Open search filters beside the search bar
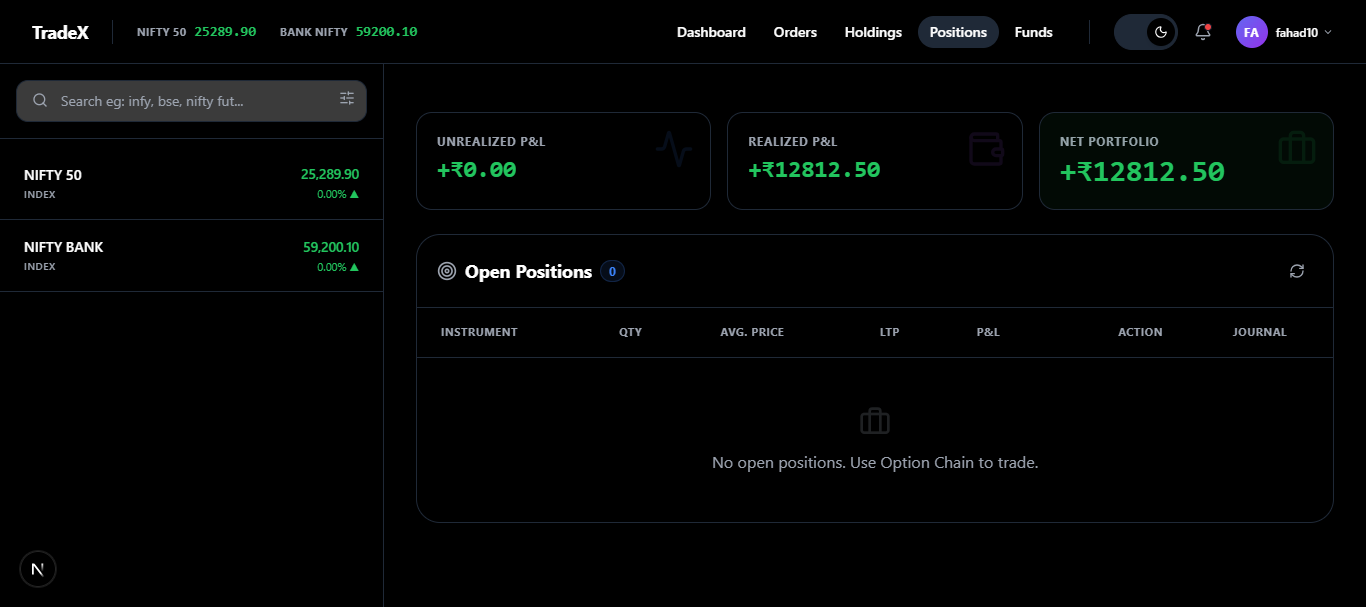The width and height of the screenshot is (1366, 607). pyautogui.click(x=347, y=98)
